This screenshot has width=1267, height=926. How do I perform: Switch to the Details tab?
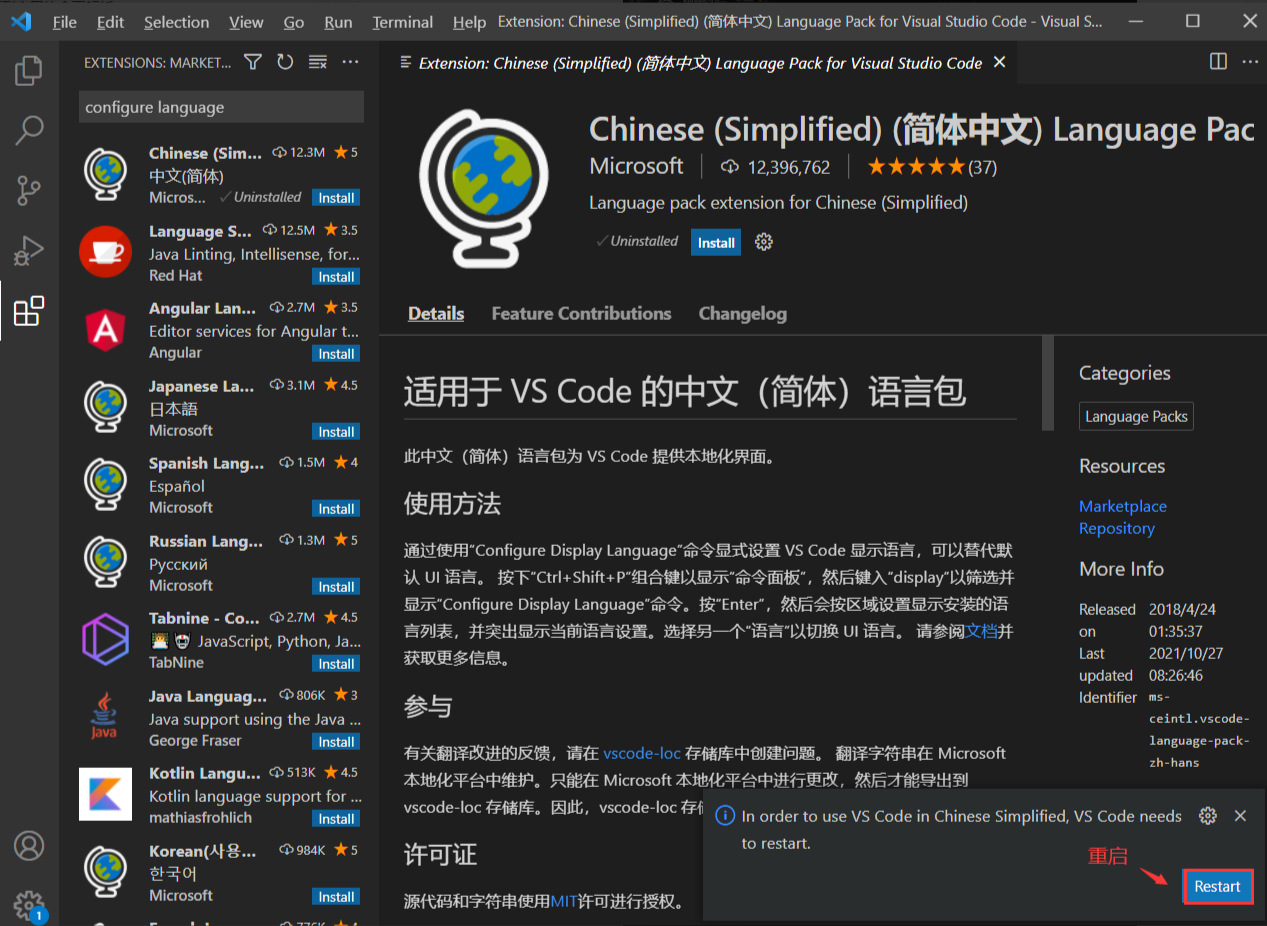click(x=436, y=313)
